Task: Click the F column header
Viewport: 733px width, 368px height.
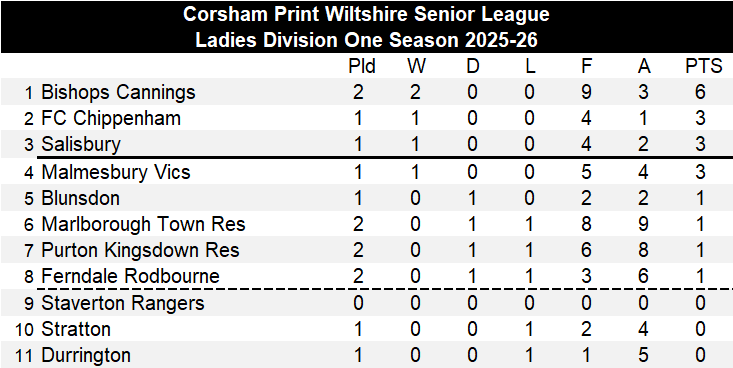Action: 586,66
